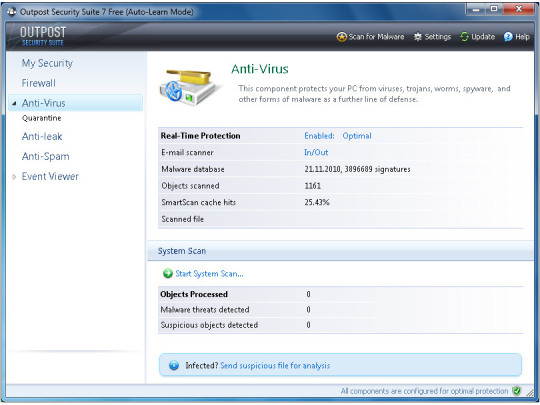Click the Scanned file row label

tap(183, 219)
